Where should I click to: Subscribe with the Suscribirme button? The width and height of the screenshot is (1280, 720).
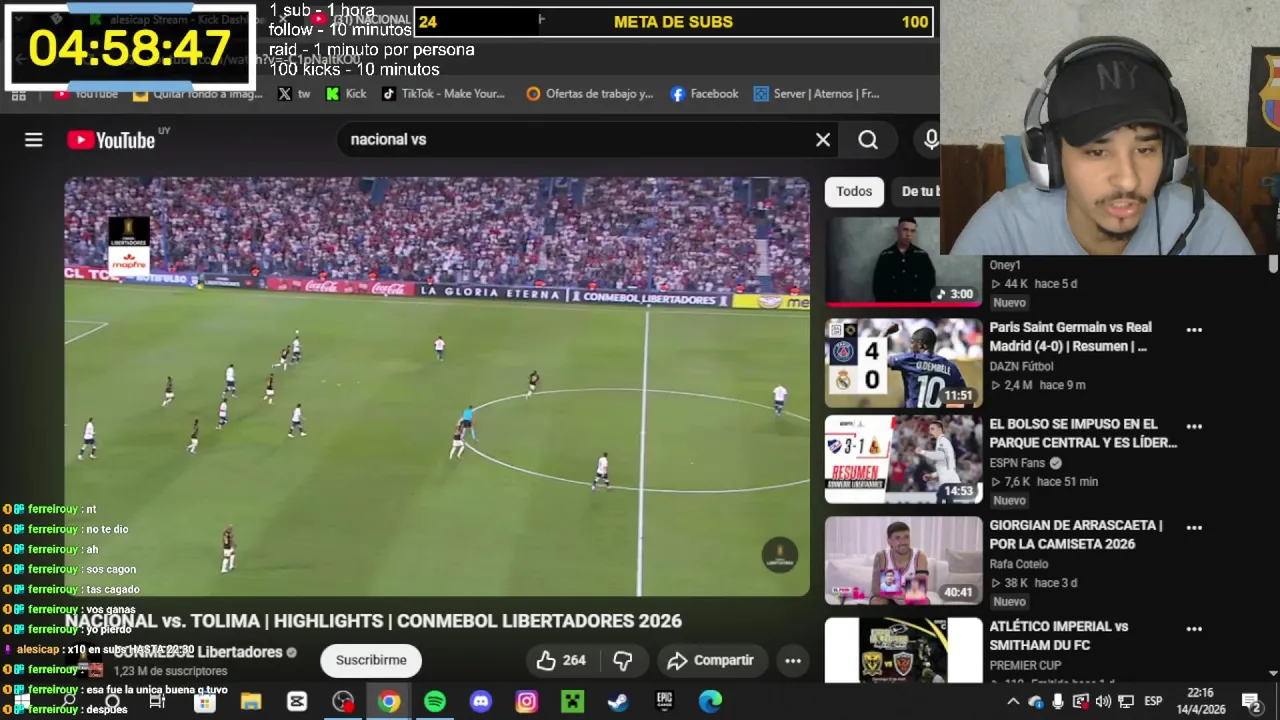click(371, 660)
